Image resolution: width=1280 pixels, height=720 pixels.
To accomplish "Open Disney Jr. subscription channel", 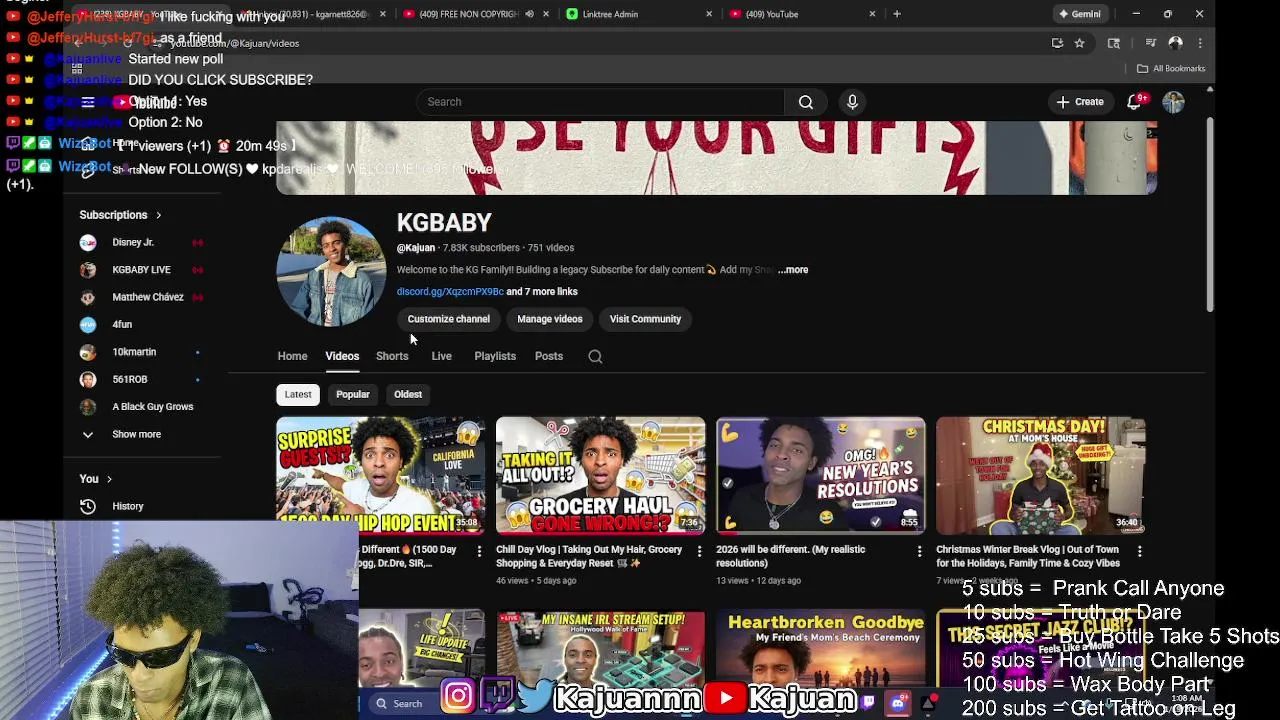I will click(133, 242).
